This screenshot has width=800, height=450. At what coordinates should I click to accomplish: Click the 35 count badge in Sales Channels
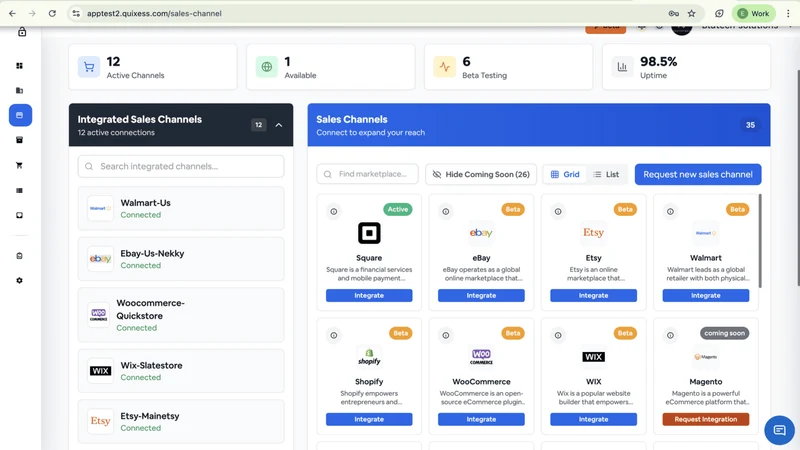751,125
